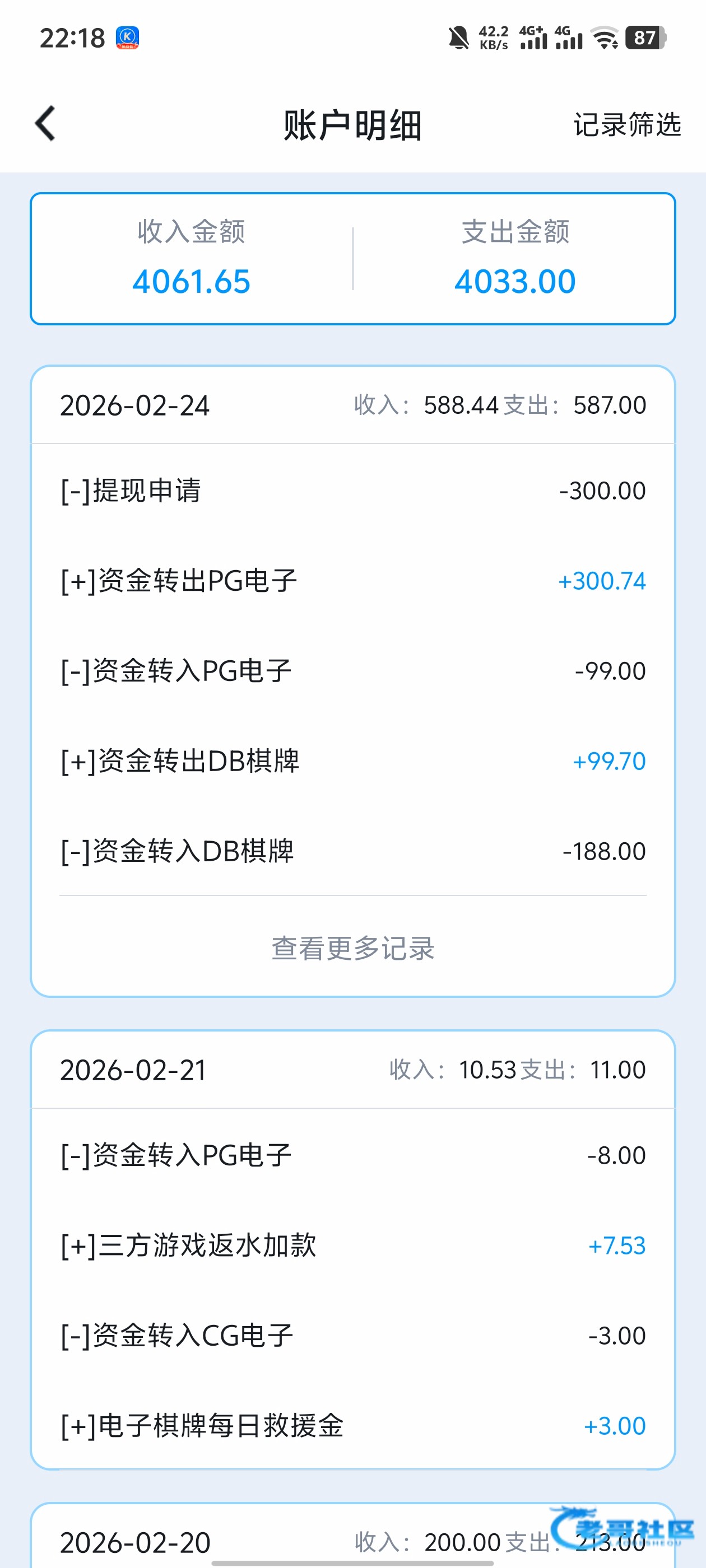Tap the 4G+ signal strength icon

pos(533,38)
